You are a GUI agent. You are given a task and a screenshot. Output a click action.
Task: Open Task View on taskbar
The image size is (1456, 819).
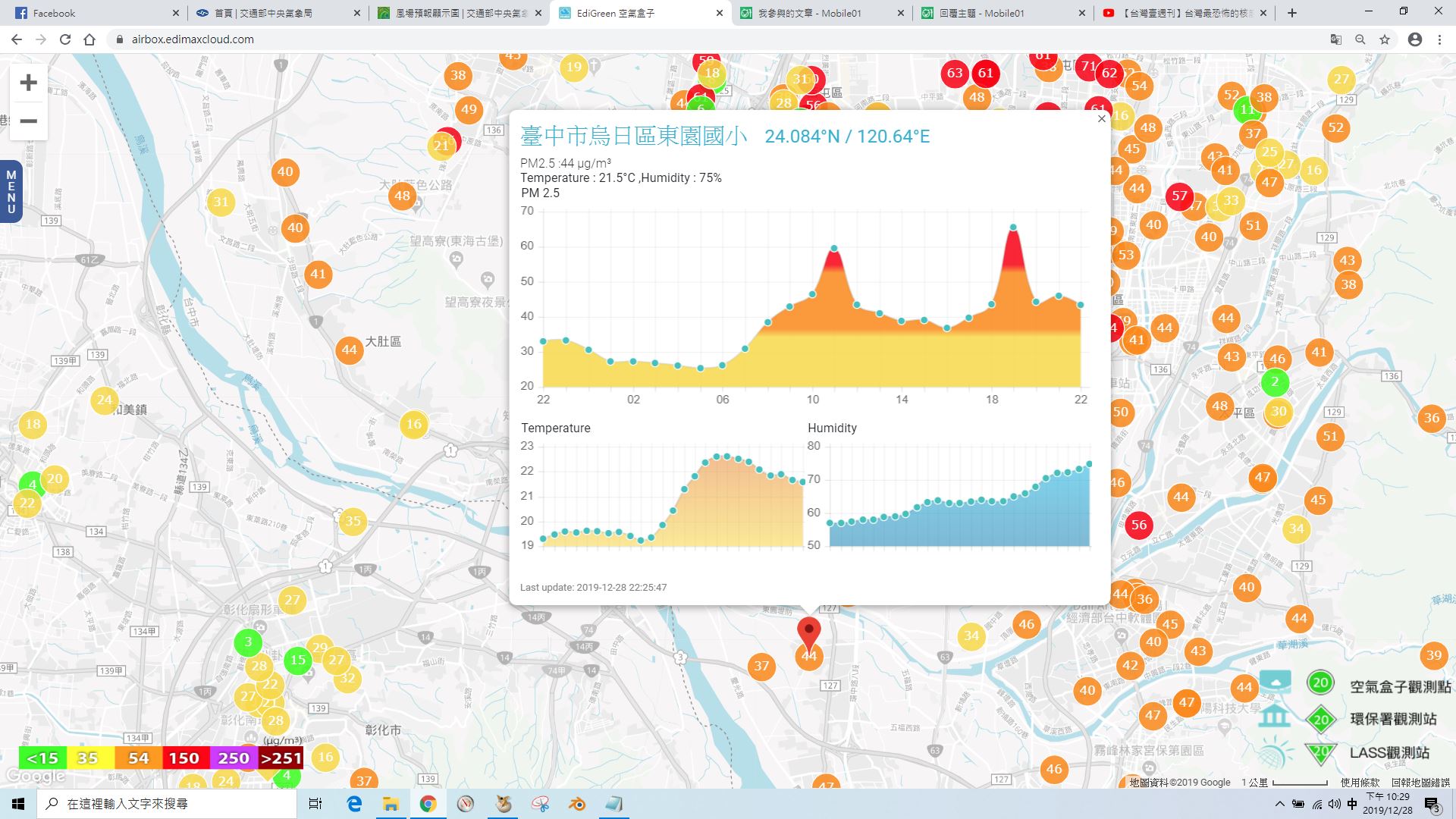click(x=315, y=804)
